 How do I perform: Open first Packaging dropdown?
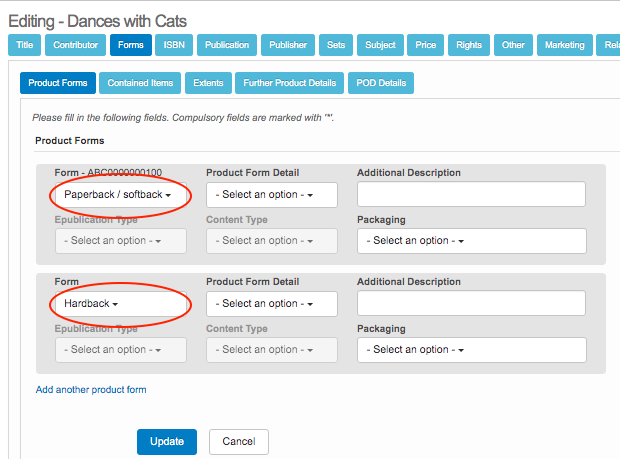point(470,241)
